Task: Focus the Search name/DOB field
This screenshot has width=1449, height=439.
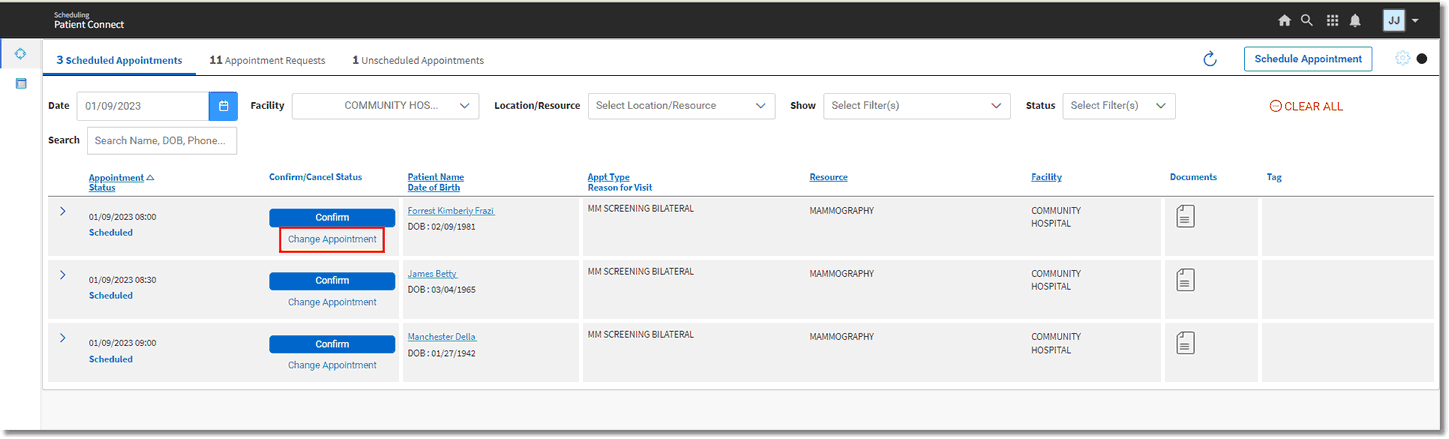Action: [162, 141]
